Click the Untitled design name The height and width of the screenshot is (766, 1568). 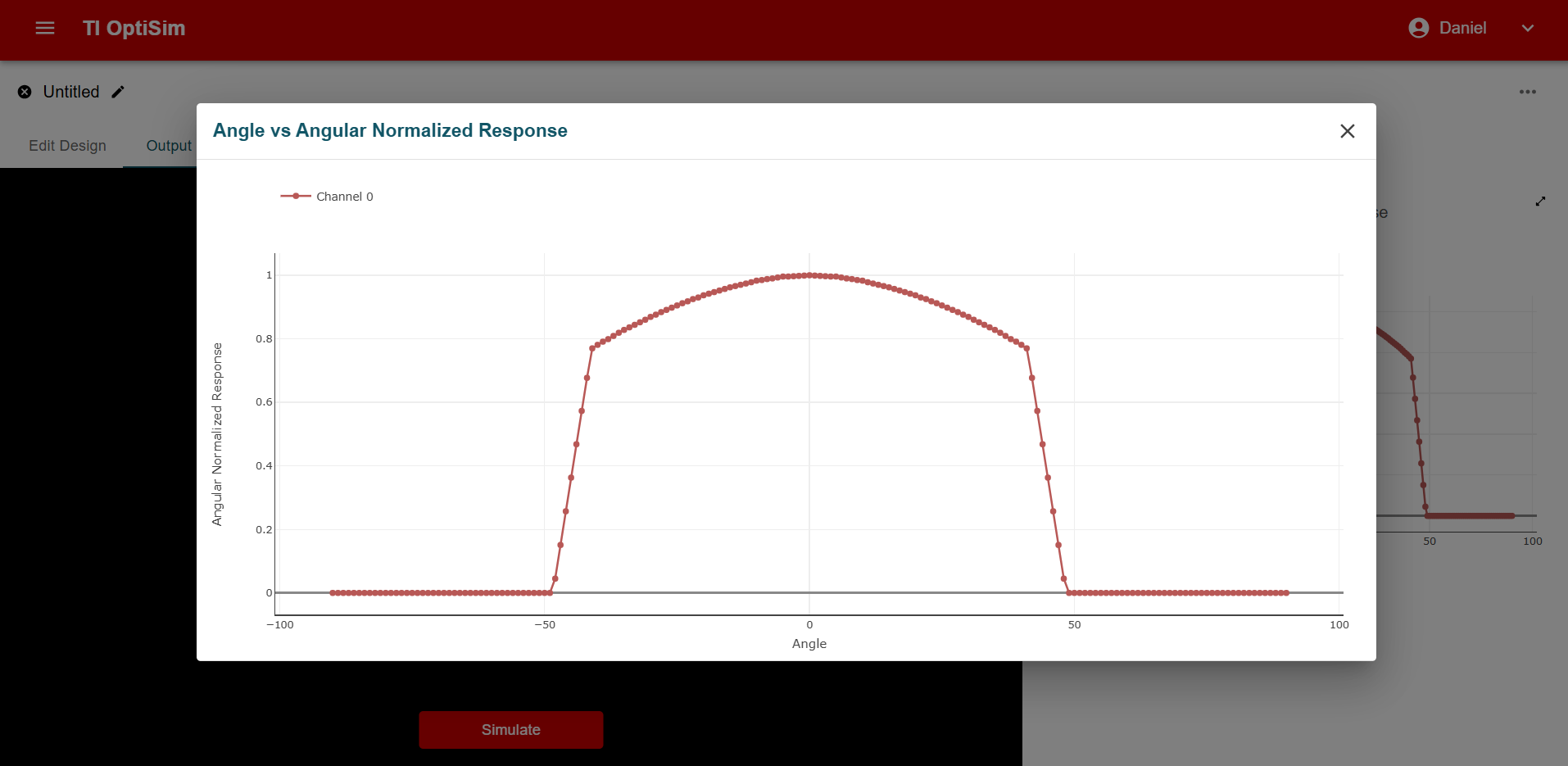click(x=70, y=92)
